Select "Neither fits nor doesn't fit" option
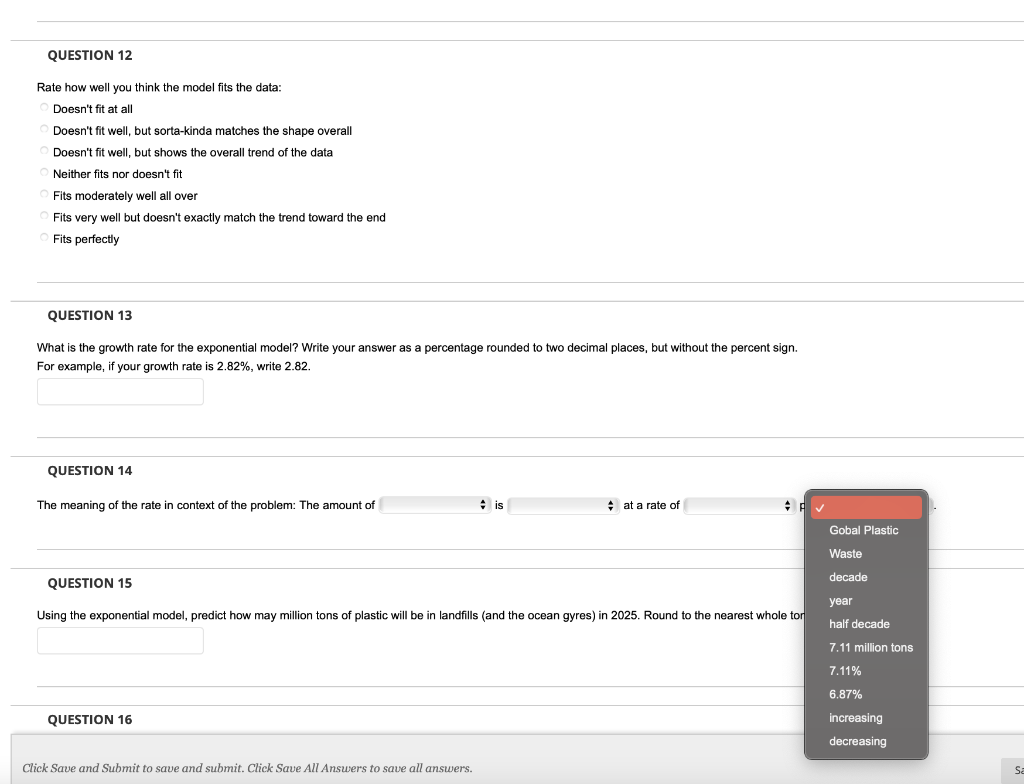 click(x=44, y=173)
